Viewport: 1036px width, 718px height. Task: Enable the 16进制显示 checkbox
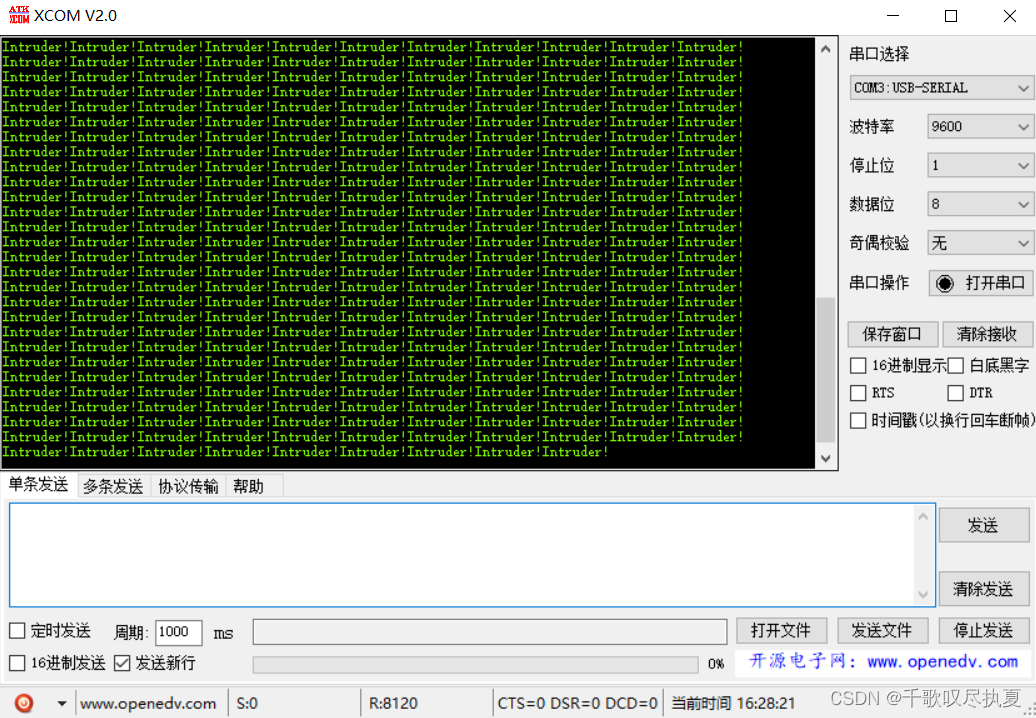tap(858, 365)
